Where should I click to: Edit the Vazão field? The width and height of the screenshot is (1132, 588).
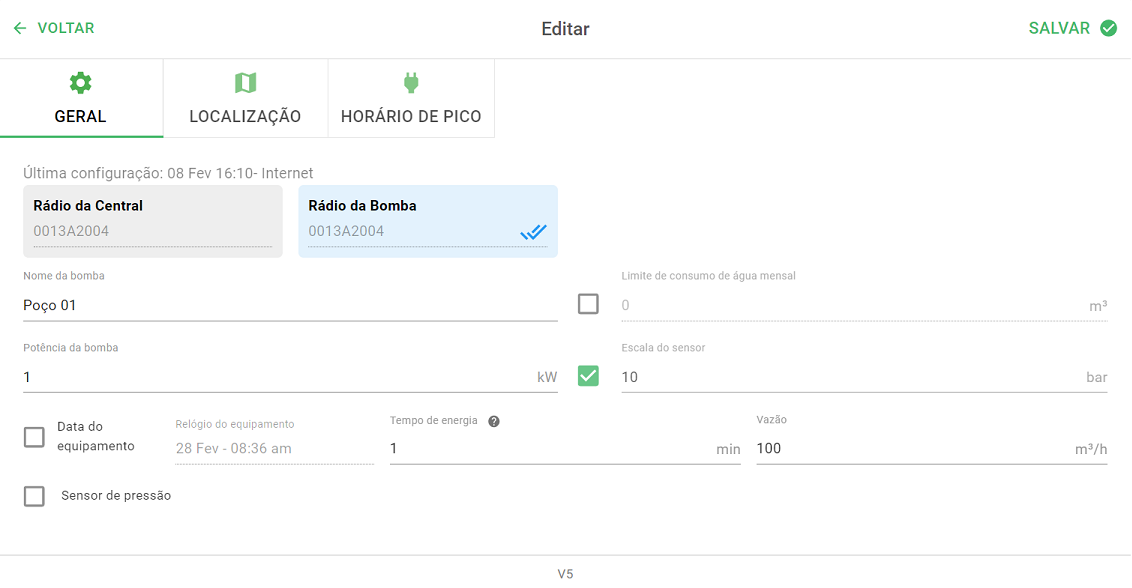click(x=932, y=449)
